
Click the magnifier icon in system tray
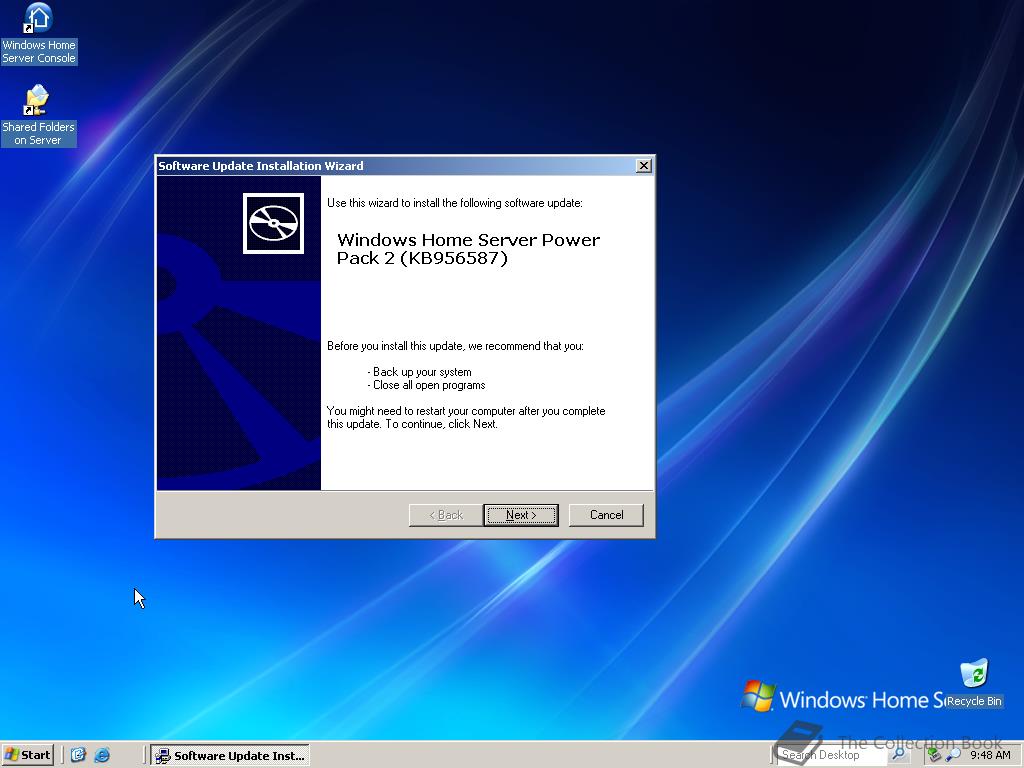tap(953, 755)
